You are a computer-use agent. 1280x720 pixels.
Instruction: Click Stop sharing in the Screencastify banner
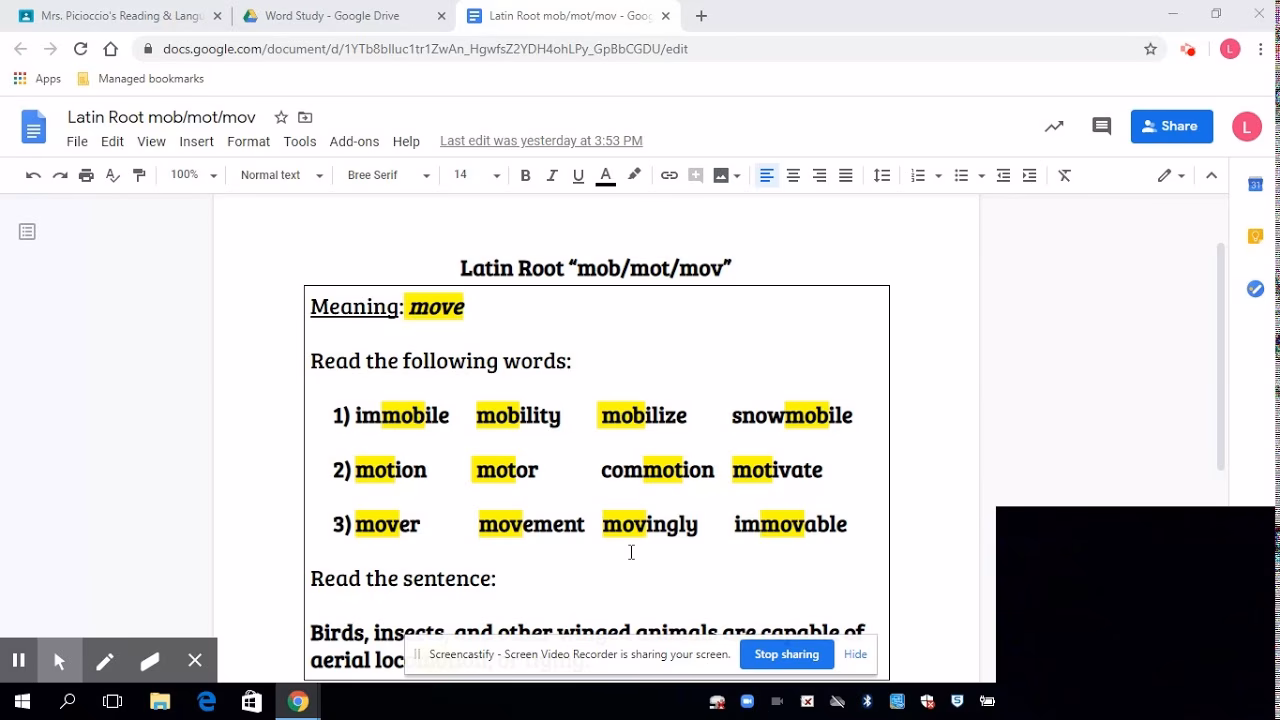(787, 654)
